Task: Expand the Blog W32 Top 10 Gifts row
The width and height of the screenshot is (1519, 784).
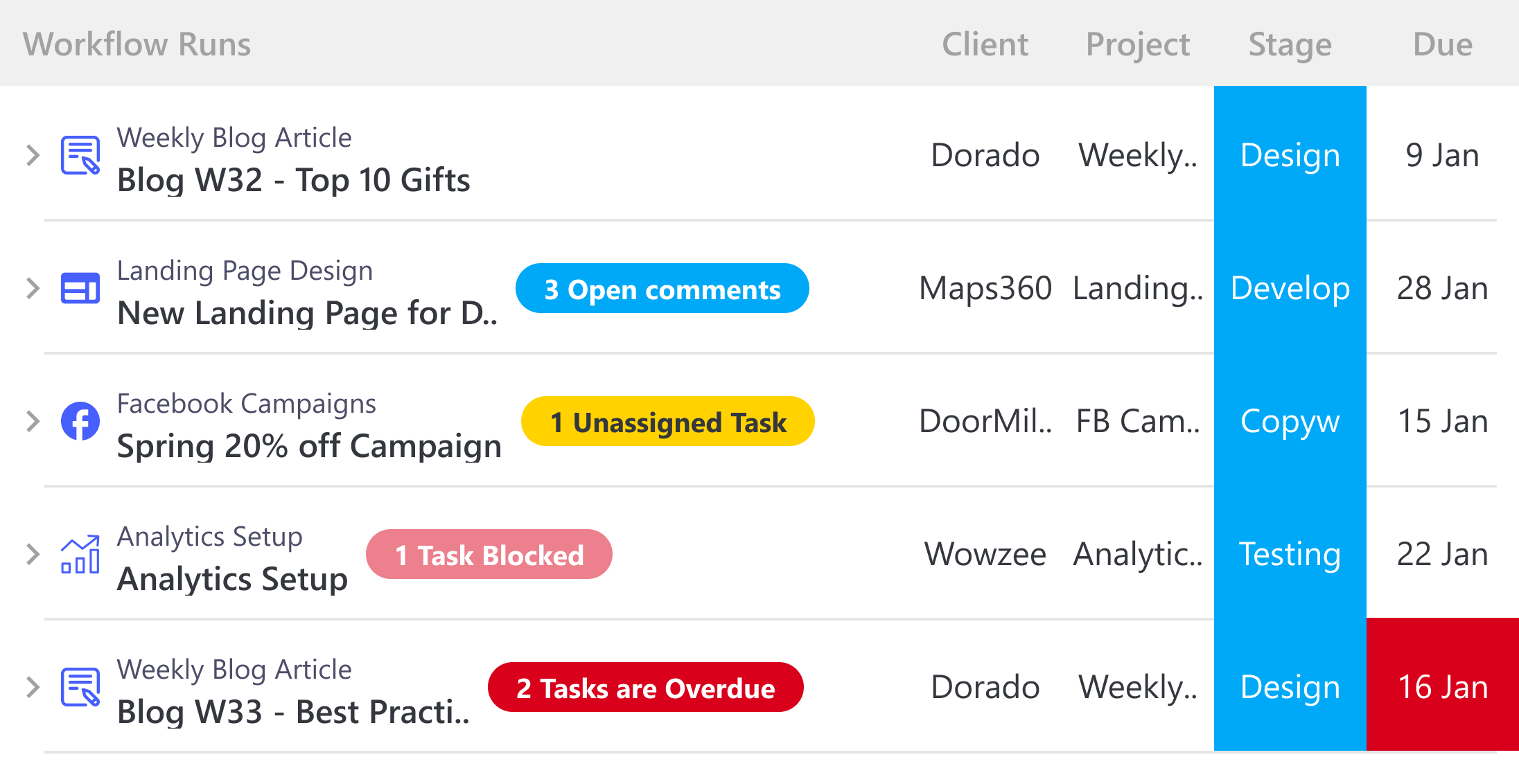Action: tap(33, 155)
